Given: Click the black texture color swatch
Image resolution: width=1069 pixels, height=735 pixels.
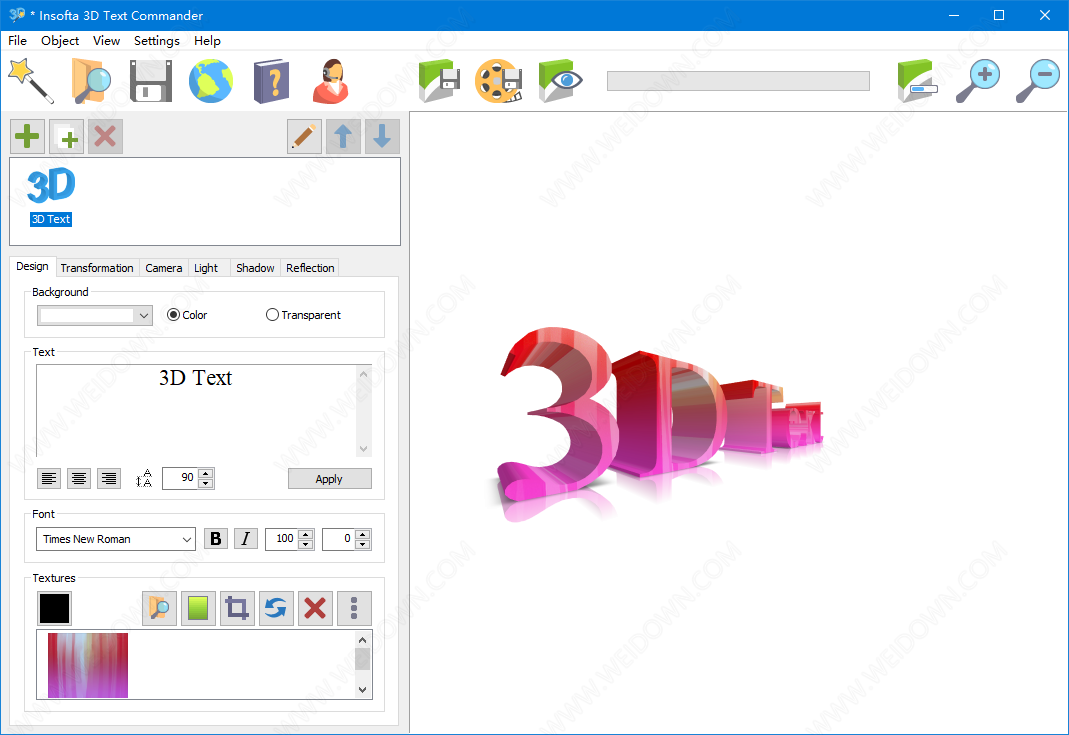Looking at the screenshot, I should point(54,608).
